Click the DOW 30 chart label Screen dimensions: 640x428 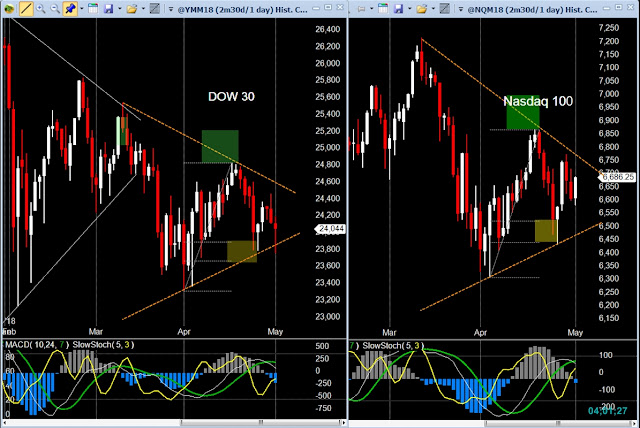pos(231,96)
